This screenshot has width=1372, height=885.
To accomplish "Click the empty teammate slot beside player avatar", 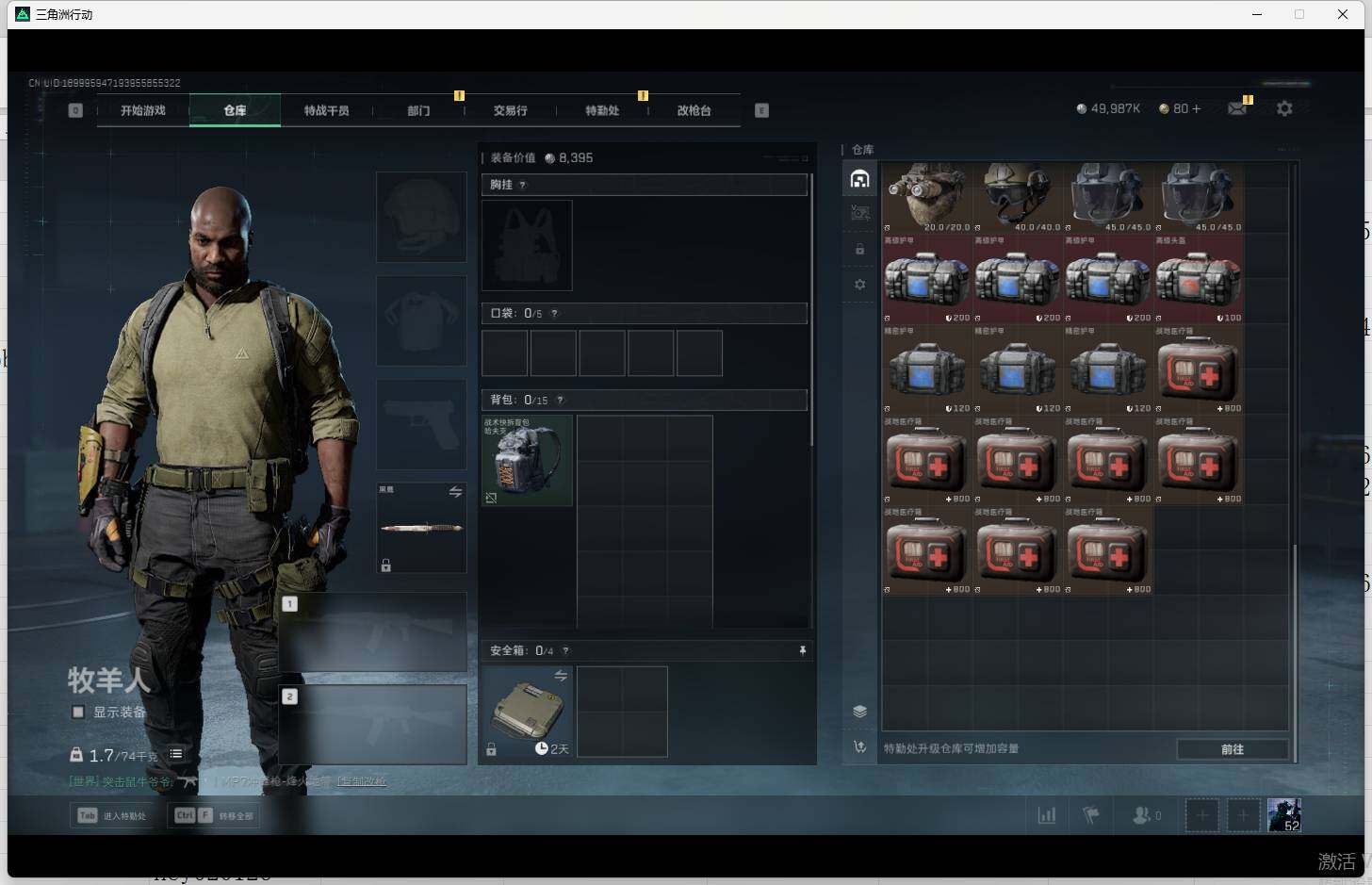I will 1243,815.
